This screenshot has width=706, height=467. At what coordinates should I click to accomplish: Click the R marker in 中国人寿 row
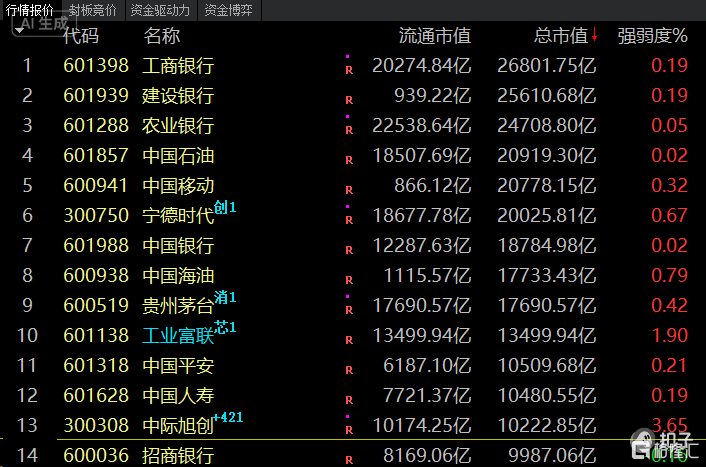click(349, 400)
